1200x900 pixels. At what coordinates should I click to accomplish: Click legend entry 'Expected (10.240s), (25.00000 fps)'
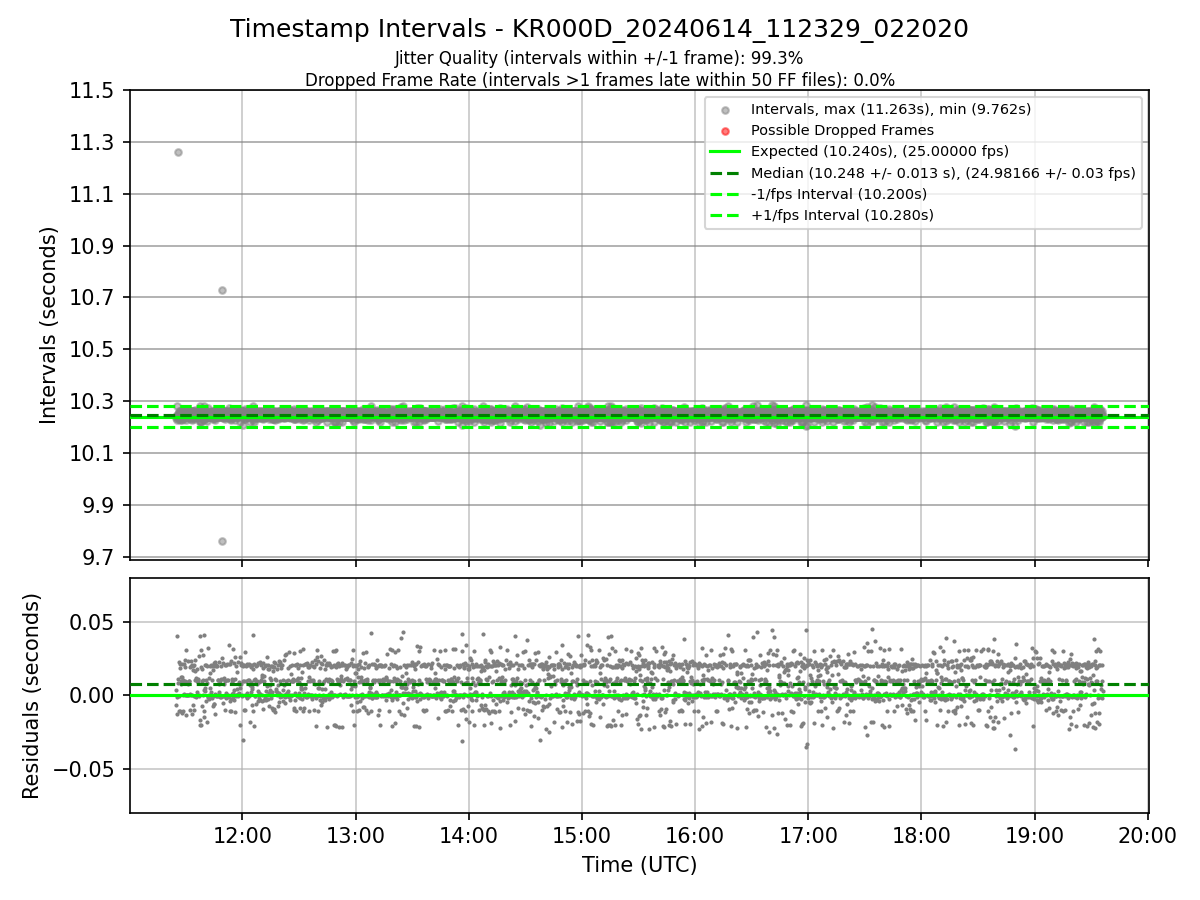(880, 151)
